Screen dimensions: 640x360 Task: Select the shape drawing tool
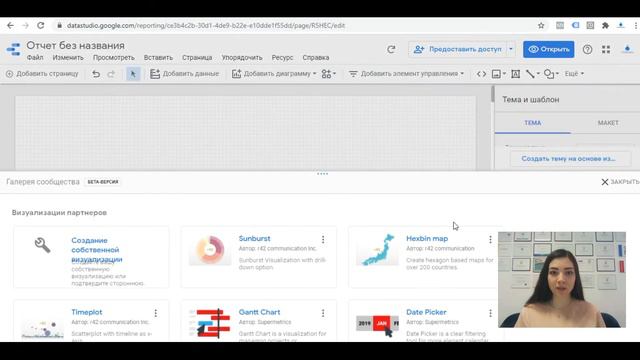(551, 74)
